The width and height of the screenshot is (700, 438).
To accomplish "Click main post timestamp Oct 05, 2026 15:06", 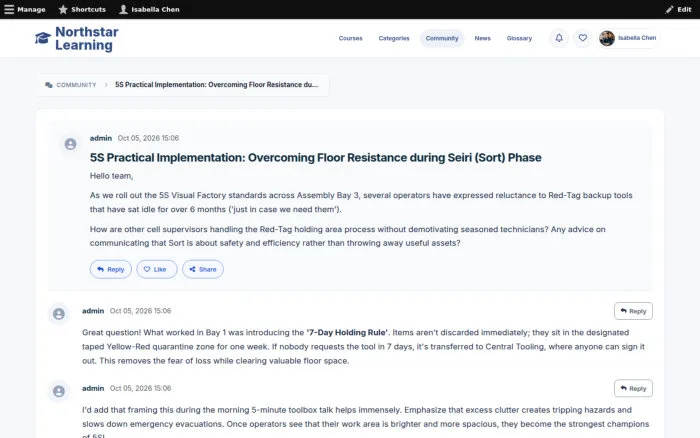I will tap(148, 138).
